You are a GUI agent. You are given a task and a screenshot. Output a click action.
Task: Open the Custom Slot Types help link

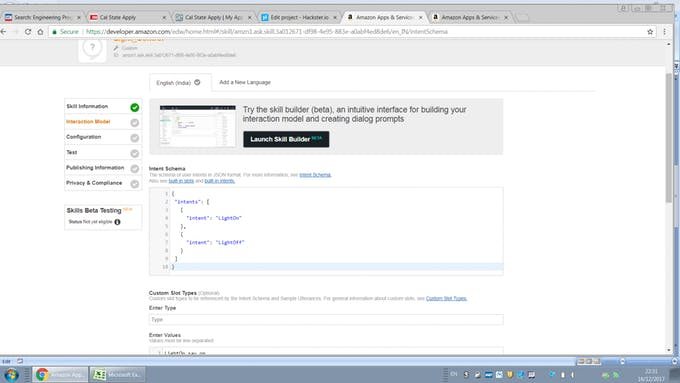point(446,298)
